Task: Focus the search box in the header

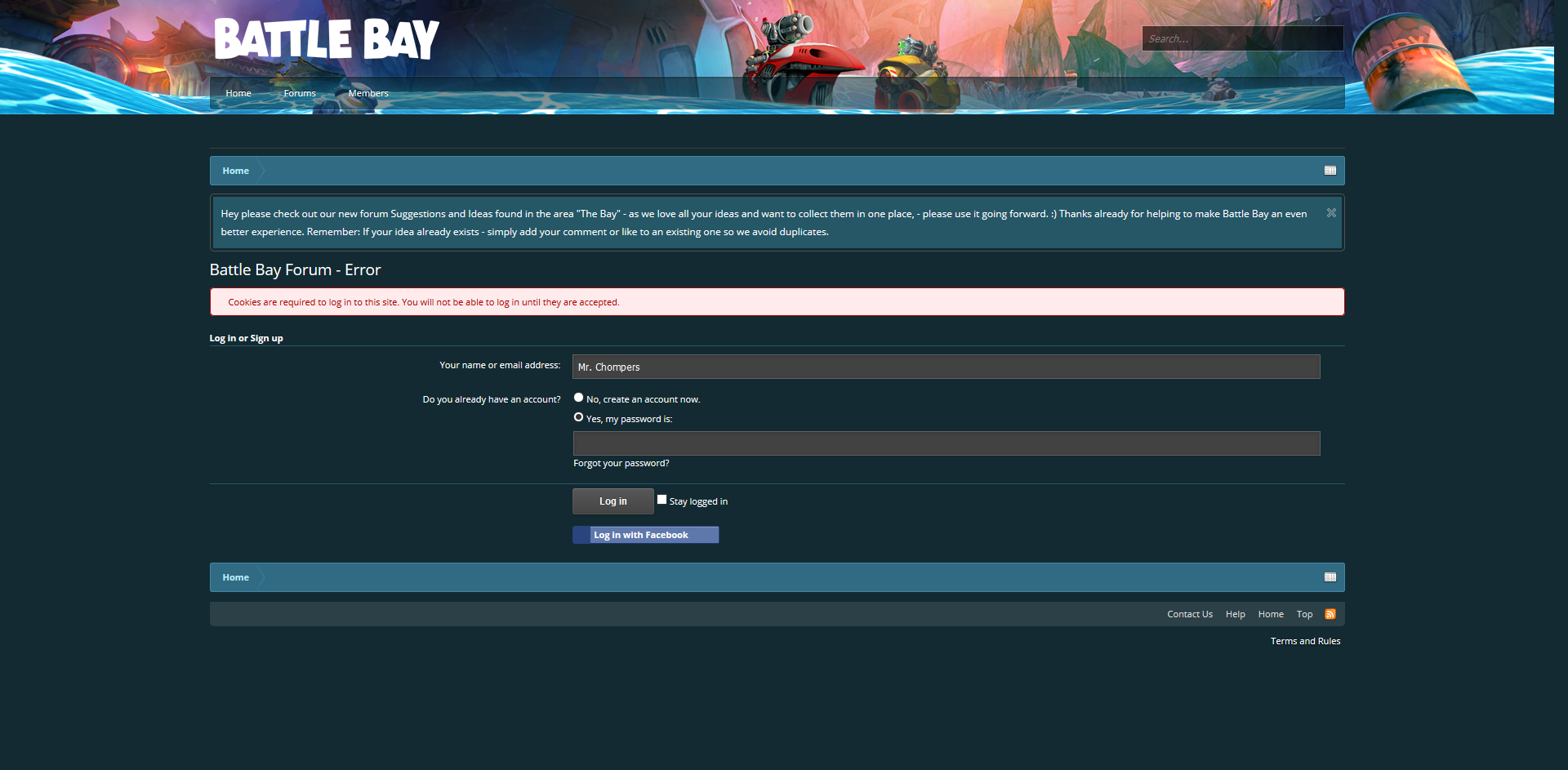Action: (1241, 38)
